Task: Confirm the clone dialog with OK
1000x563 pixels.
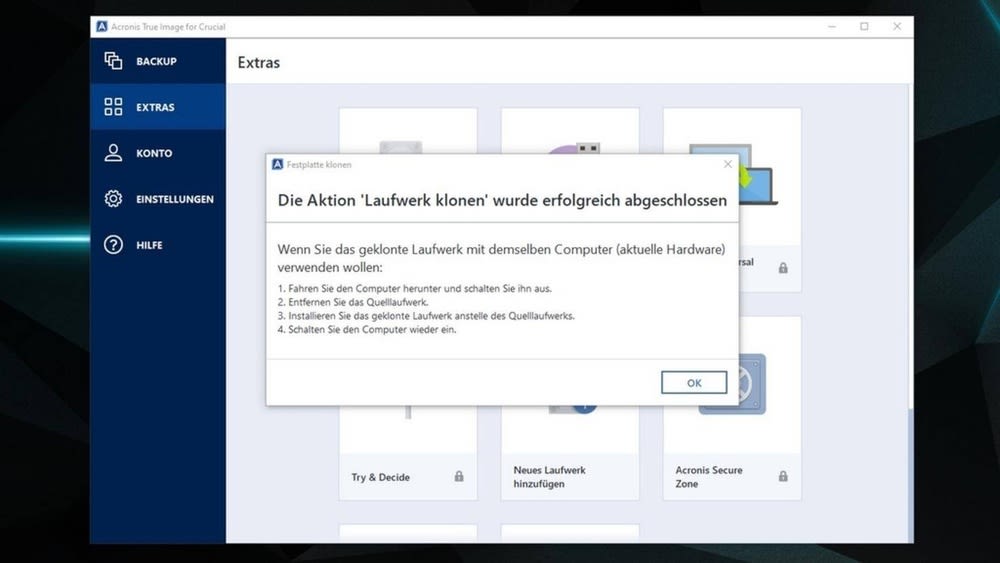Action: tap(694, 383)
